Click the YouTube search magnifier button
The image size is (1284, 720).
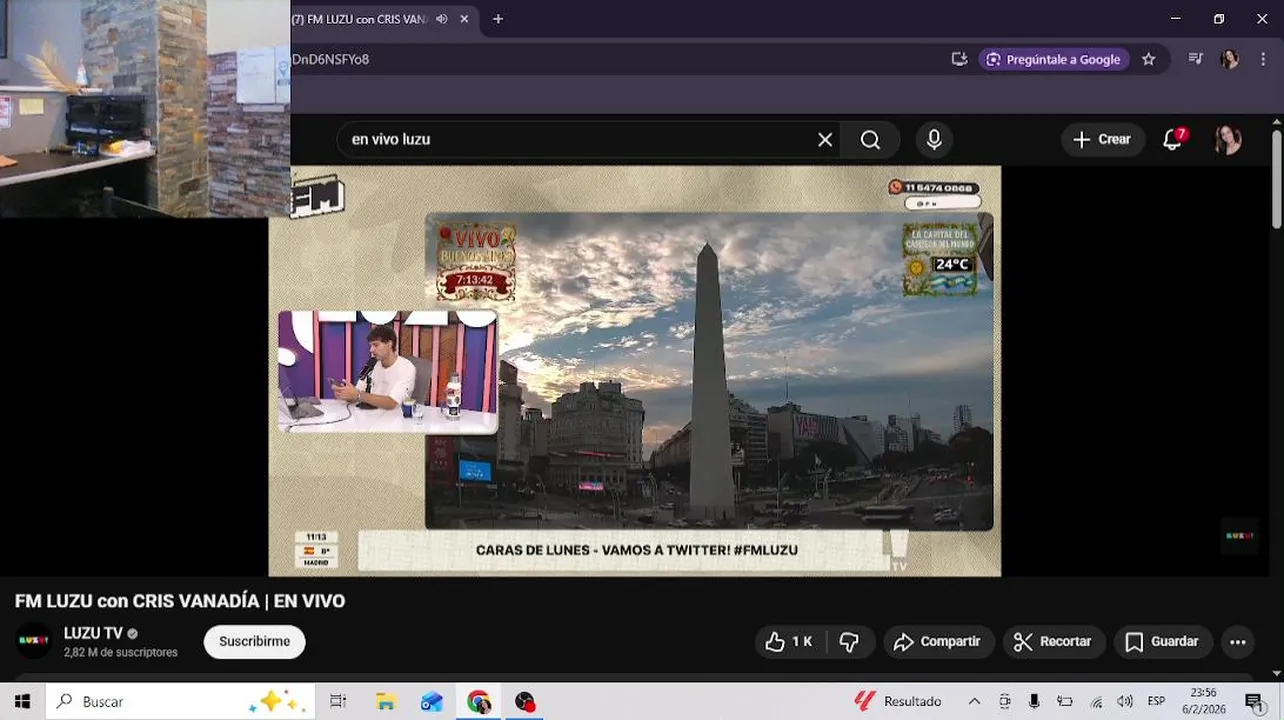pyautogui.click(x=870, y=140)
